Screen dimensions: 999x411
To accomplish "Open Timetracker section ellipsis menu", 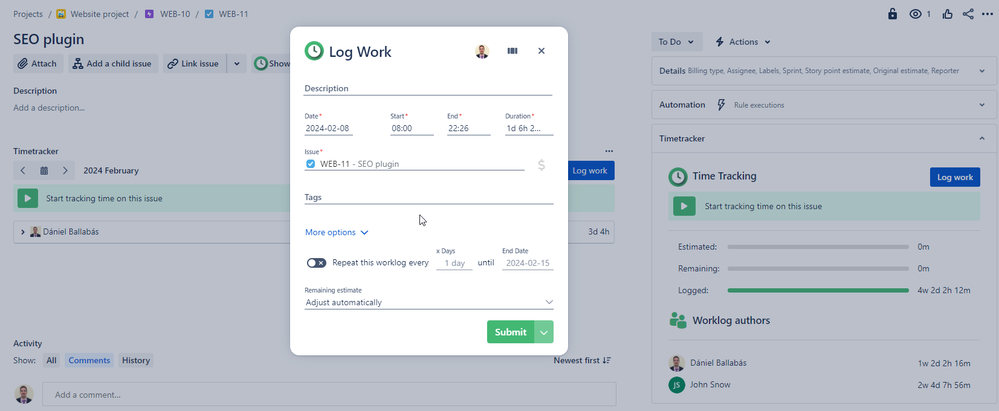I will point(609,152).
